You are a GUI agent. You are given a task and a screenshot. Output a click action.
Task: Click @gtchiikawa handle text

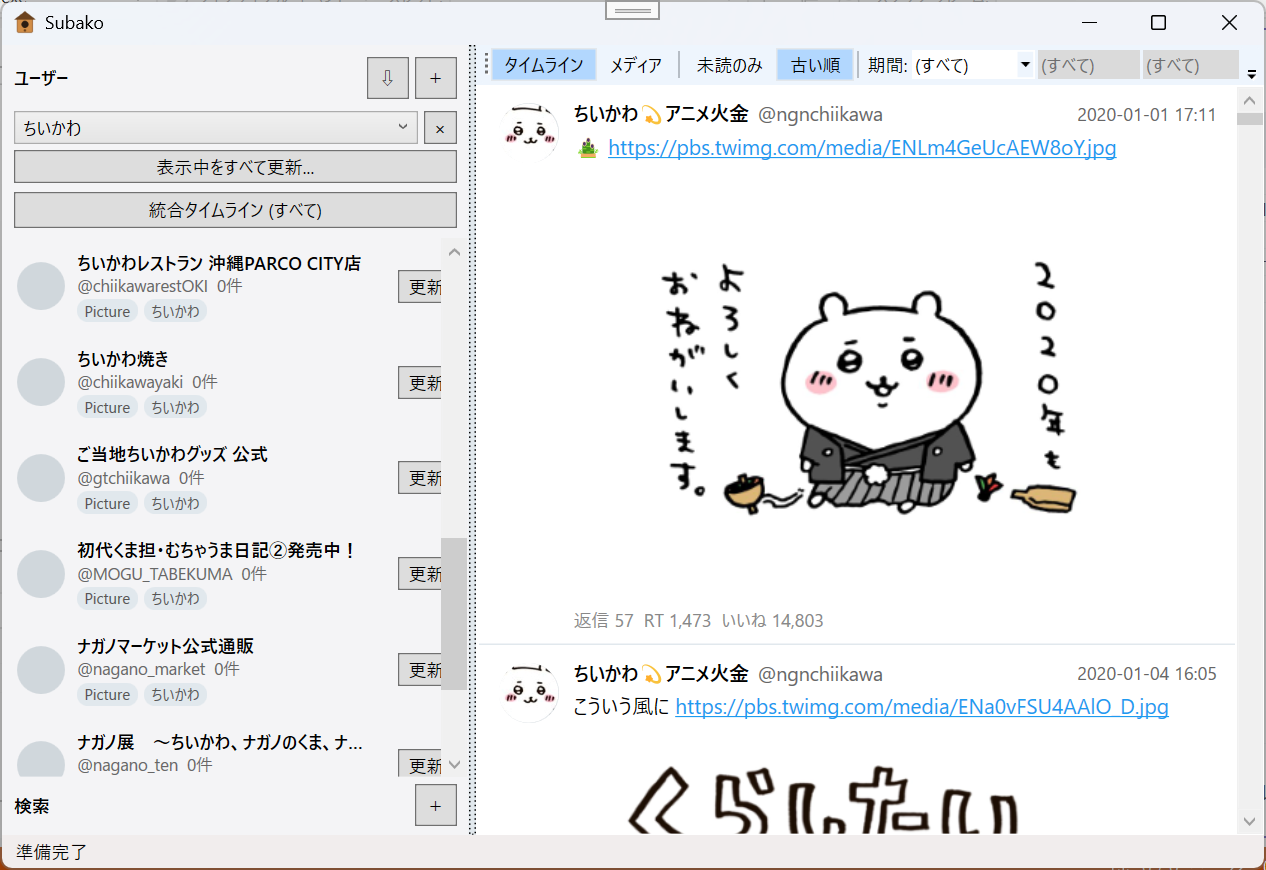pos(123,478)
